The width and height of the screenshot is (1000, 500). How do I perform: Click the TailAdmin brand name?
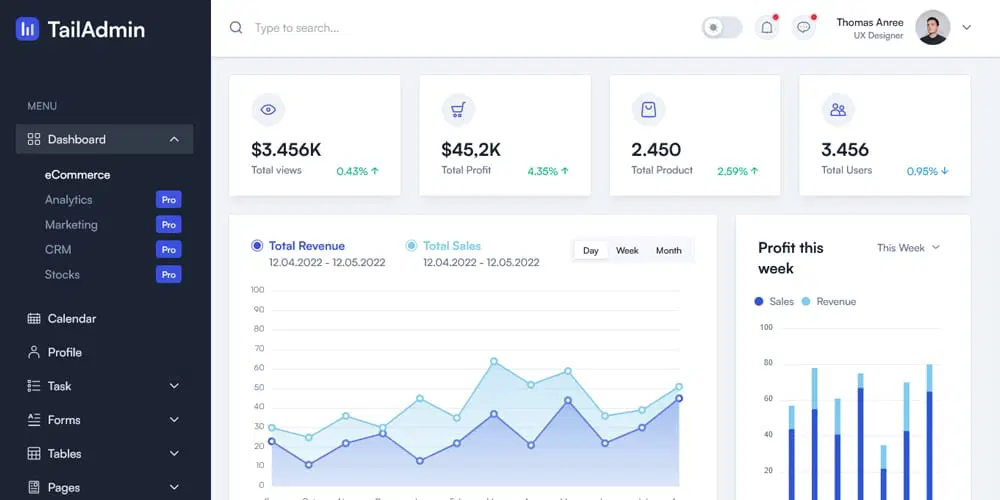click(x=96, y=29)
